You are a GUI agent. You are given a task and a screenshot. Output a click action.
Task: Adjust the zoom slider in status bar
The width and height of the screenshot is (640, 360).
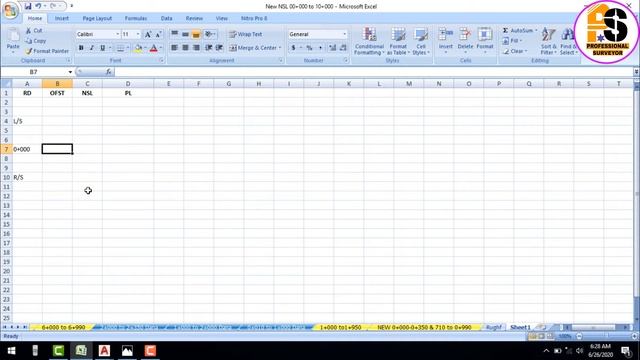click(x=607, y=336)
